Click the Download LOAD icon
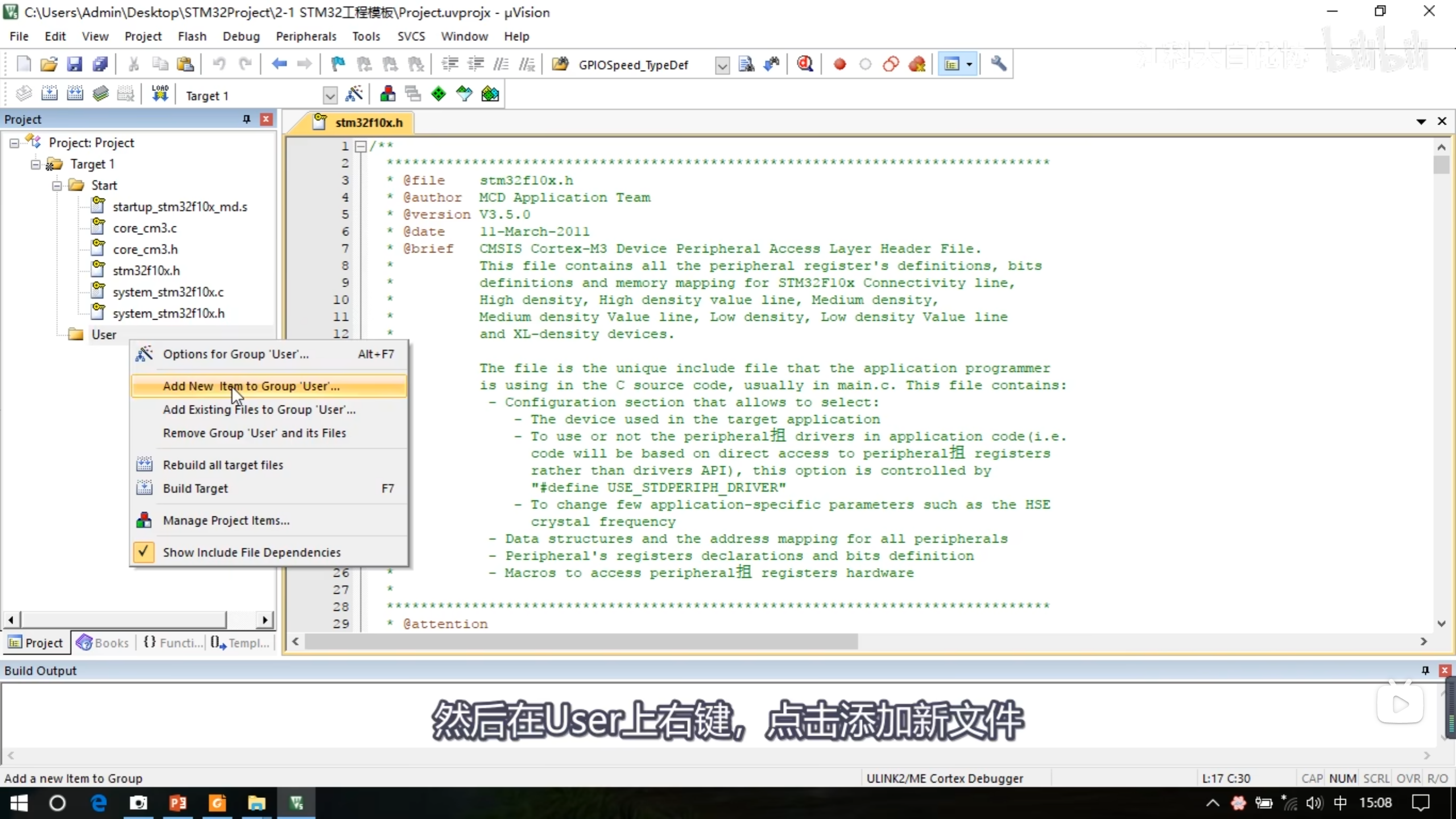 pyautogui.click(x=160, y=94)
